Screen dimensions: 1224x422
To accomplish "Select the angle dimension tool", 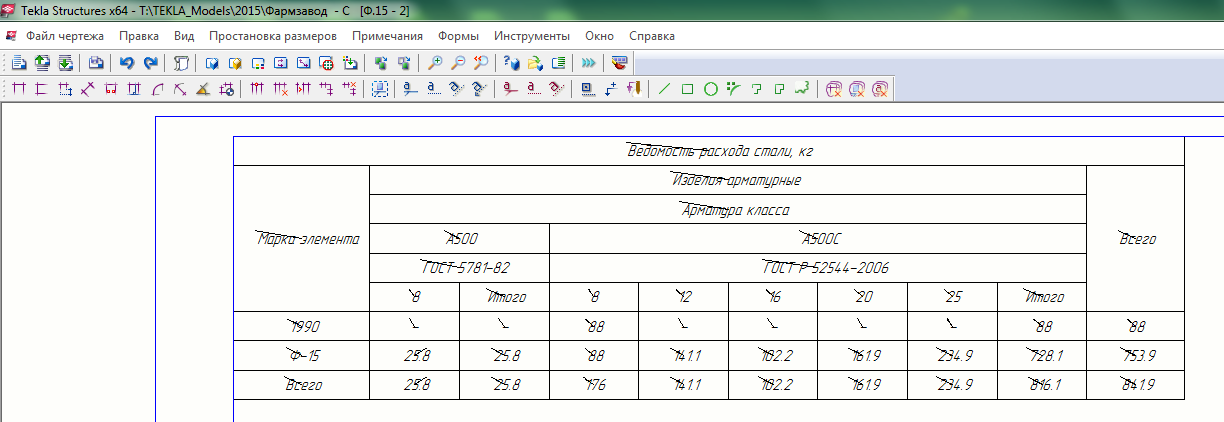I will click(202, 89).
